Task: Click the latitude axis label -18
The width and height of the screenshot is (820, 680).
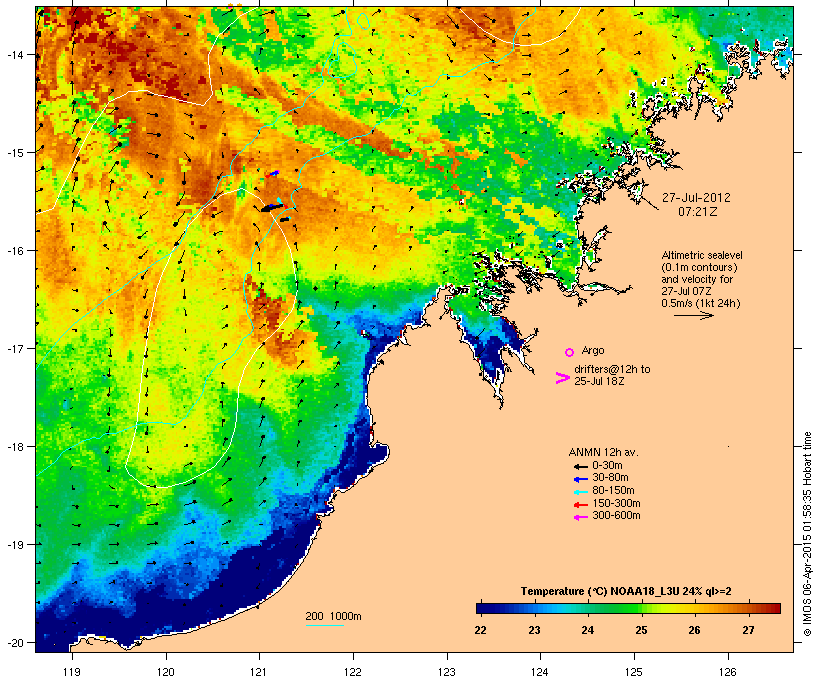Action: pos(15,447)
